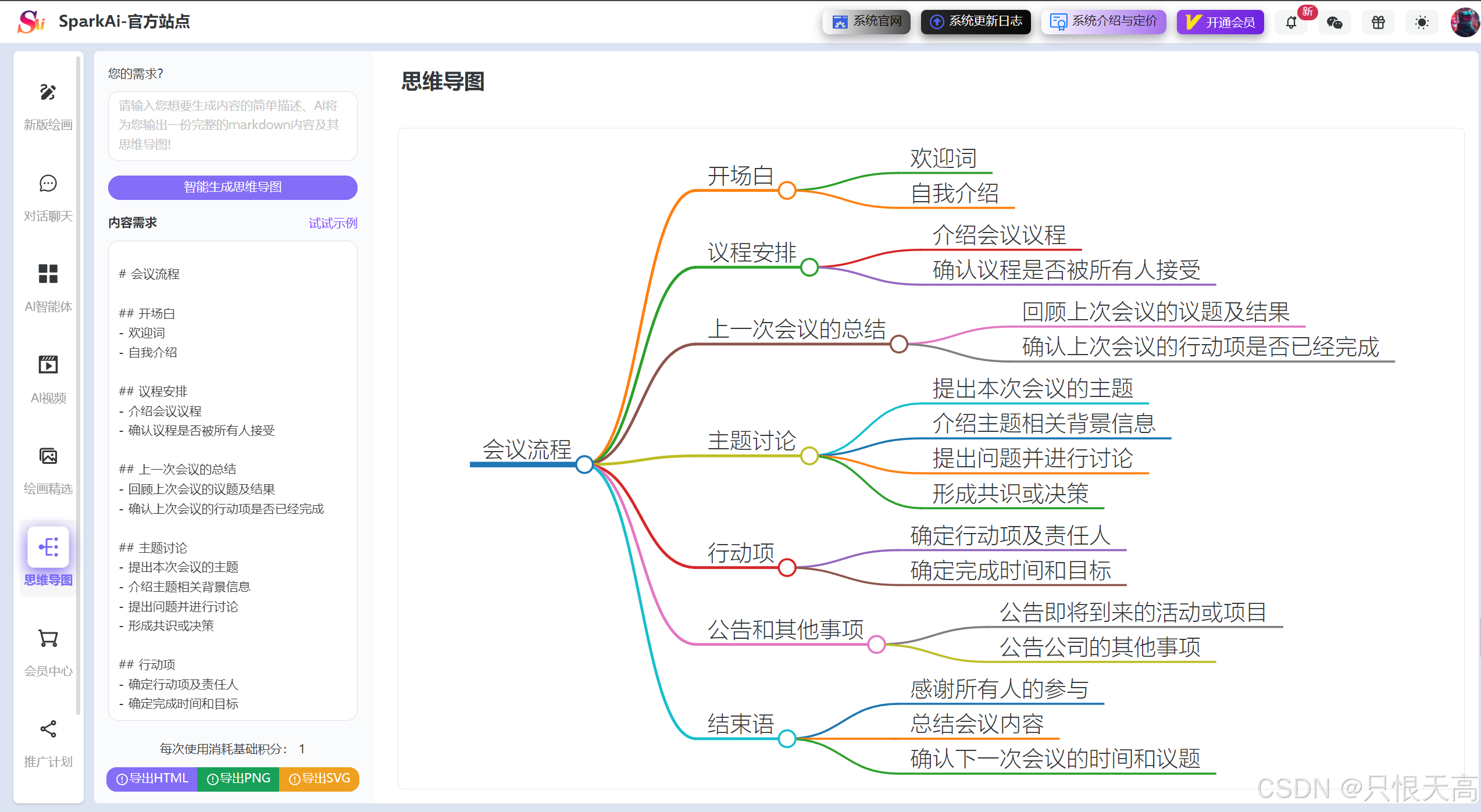Collapse the 主题讨论 node circle
Screen dimensions: 1481x812
click(809, 456)
